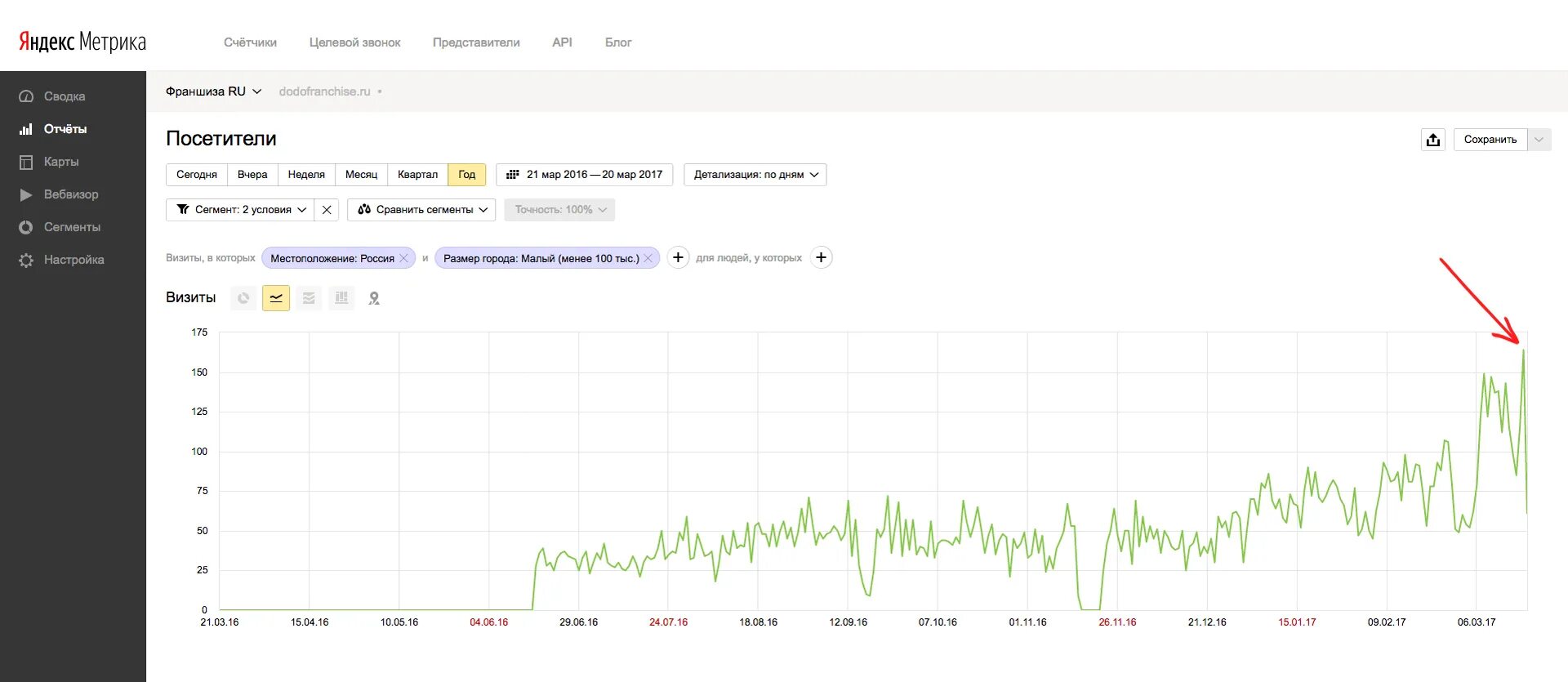The image size is (1568, 682).
Task: Click the Посетители report title
Action: [x=221, y=139]
